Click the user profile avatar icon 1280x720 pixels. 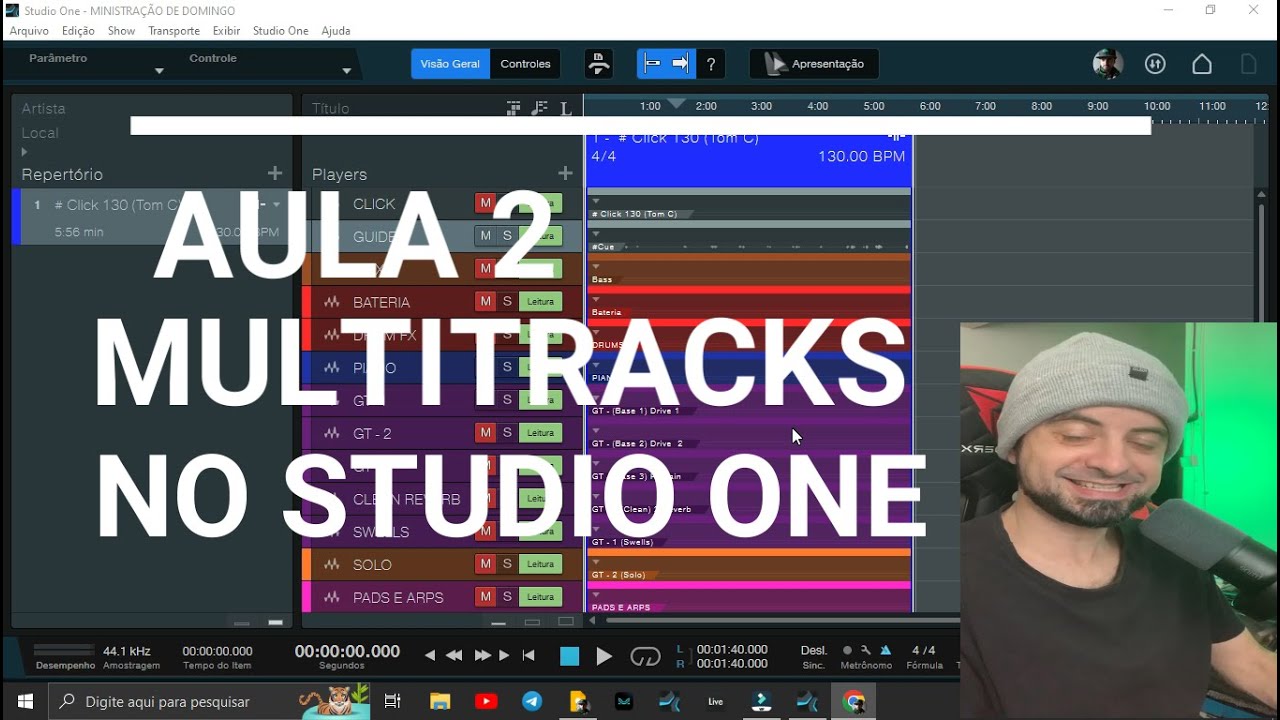click(x=1108, y=64)
